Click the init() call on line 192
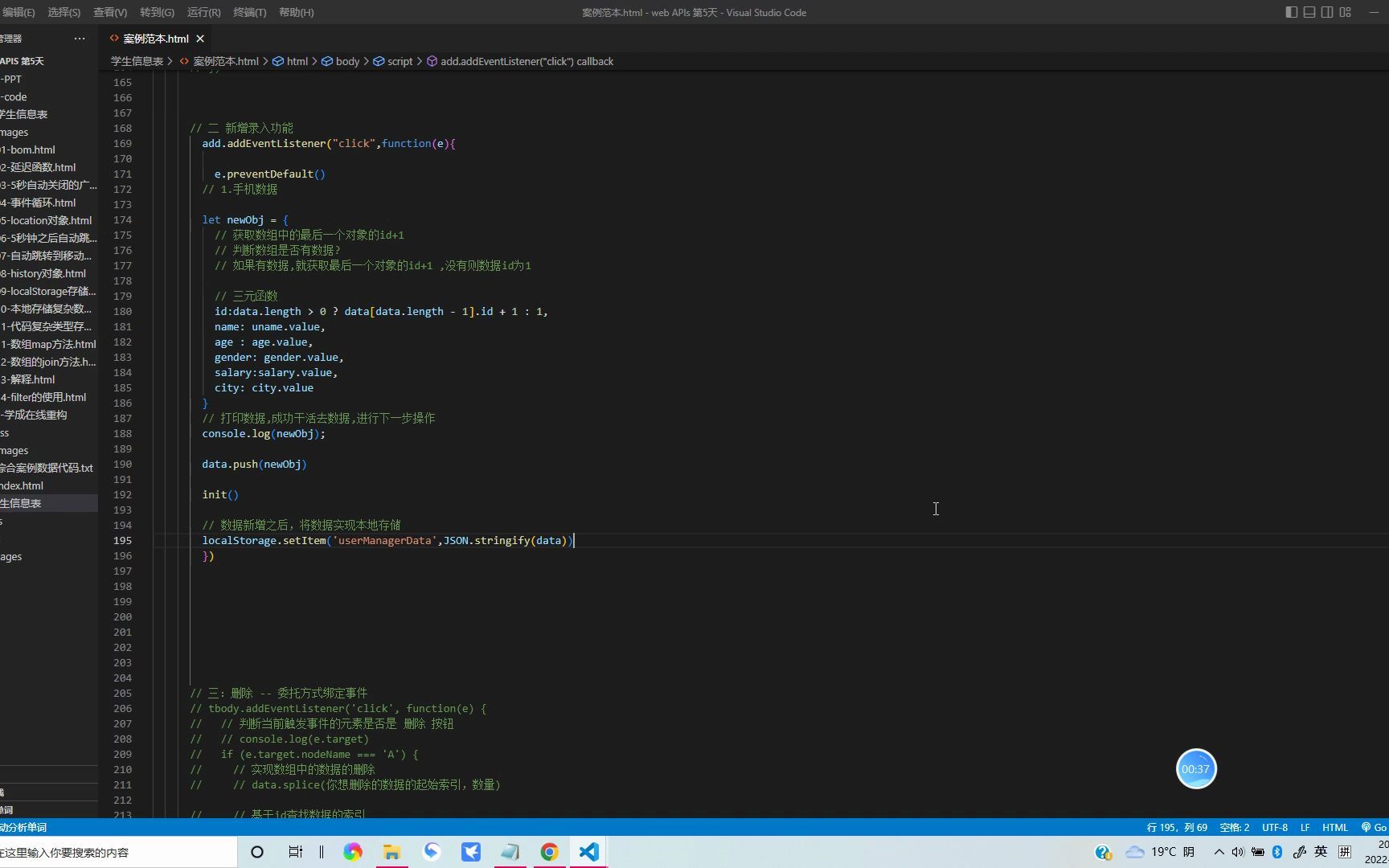The width and height of the screenshot is (1389, 868). pos(220,494)
